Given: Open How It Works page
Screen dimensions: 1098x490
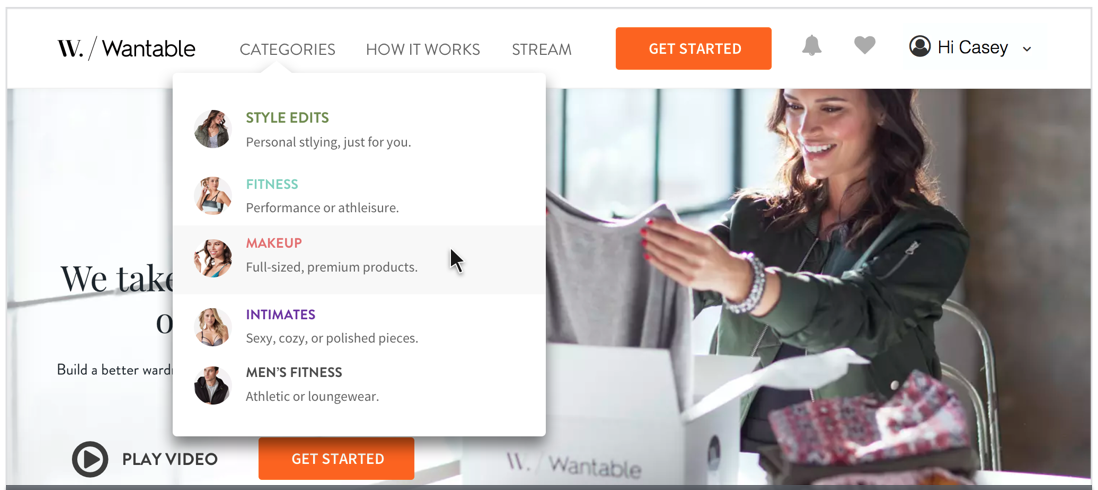Looking at the screenshot, I should pos(423,50).
